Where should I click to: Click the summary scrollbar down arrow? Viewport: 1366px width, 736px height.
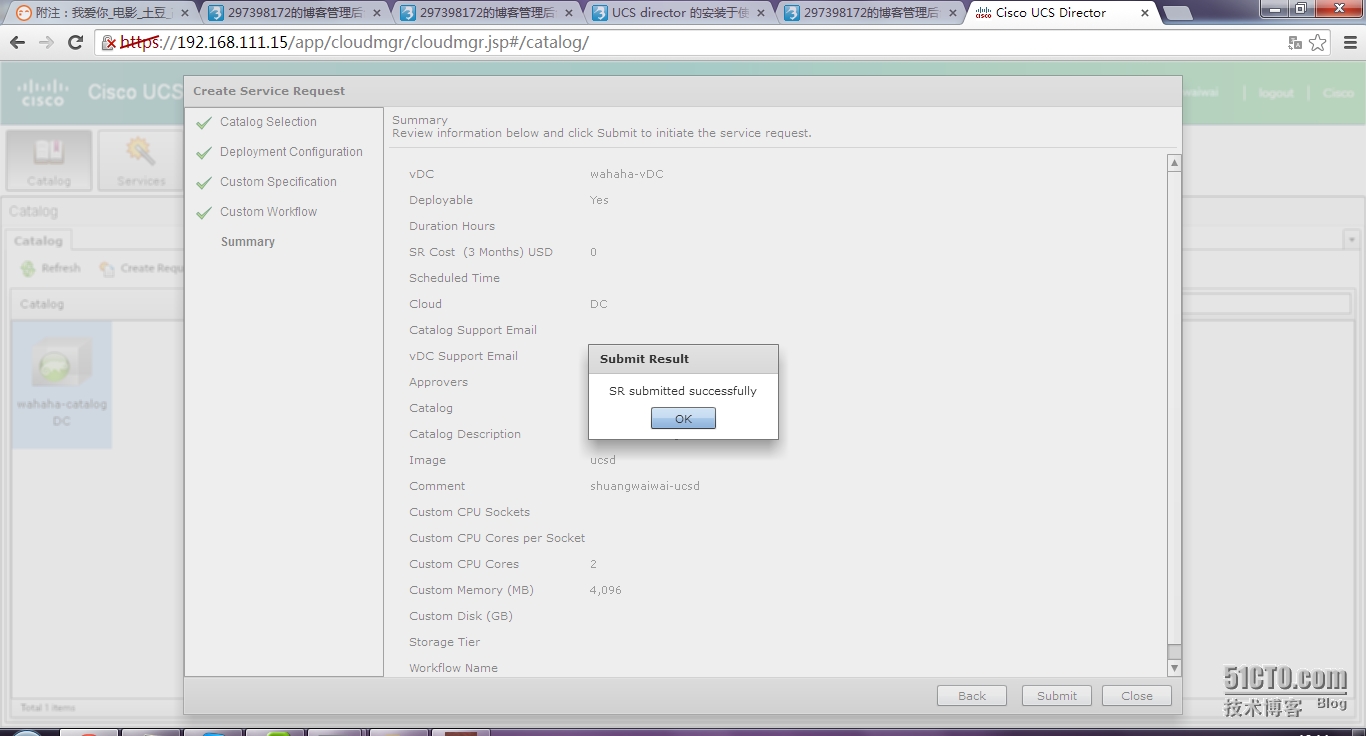[1175, 668]
